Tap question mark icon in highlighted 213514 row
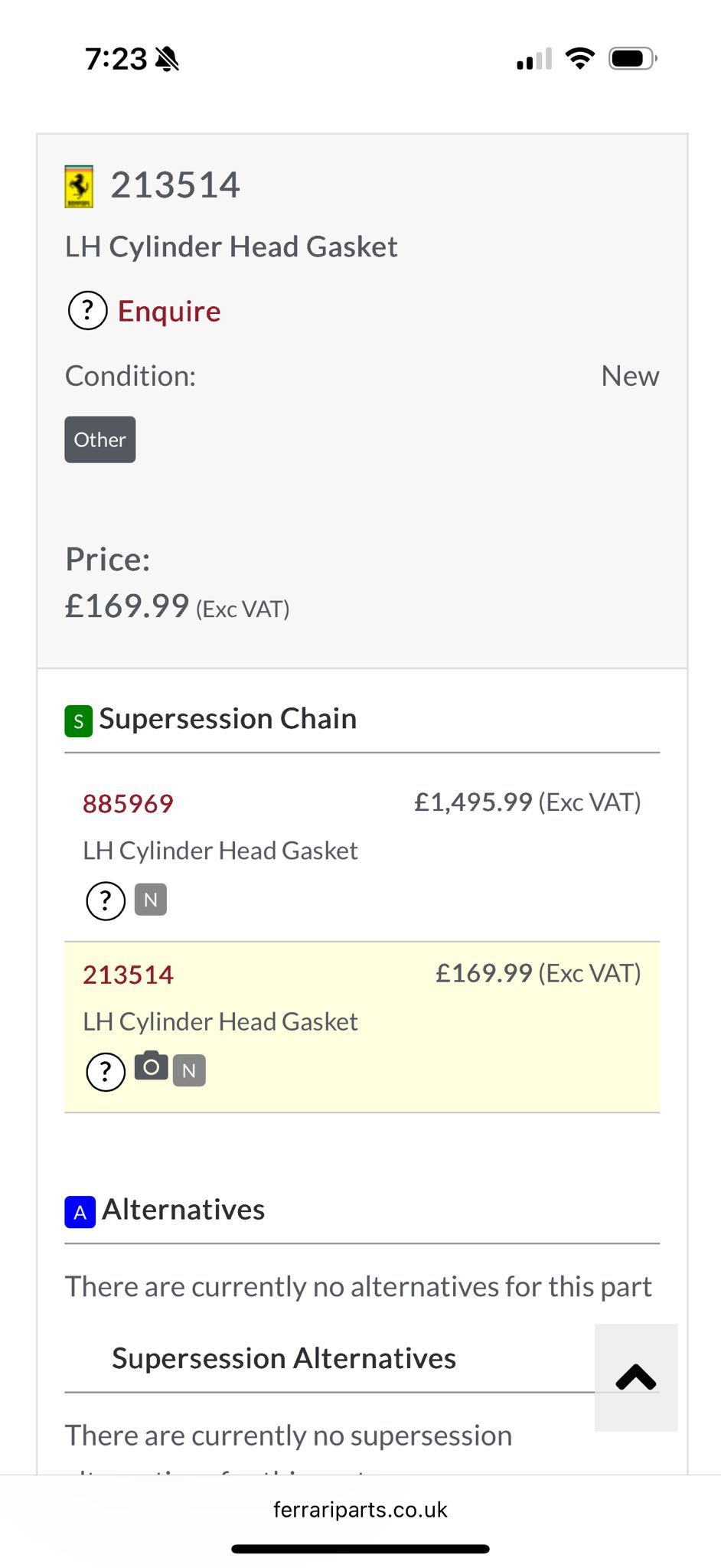Image resolution: width=721 pixels, height=1568 pixels. [x=105, y=1071]
